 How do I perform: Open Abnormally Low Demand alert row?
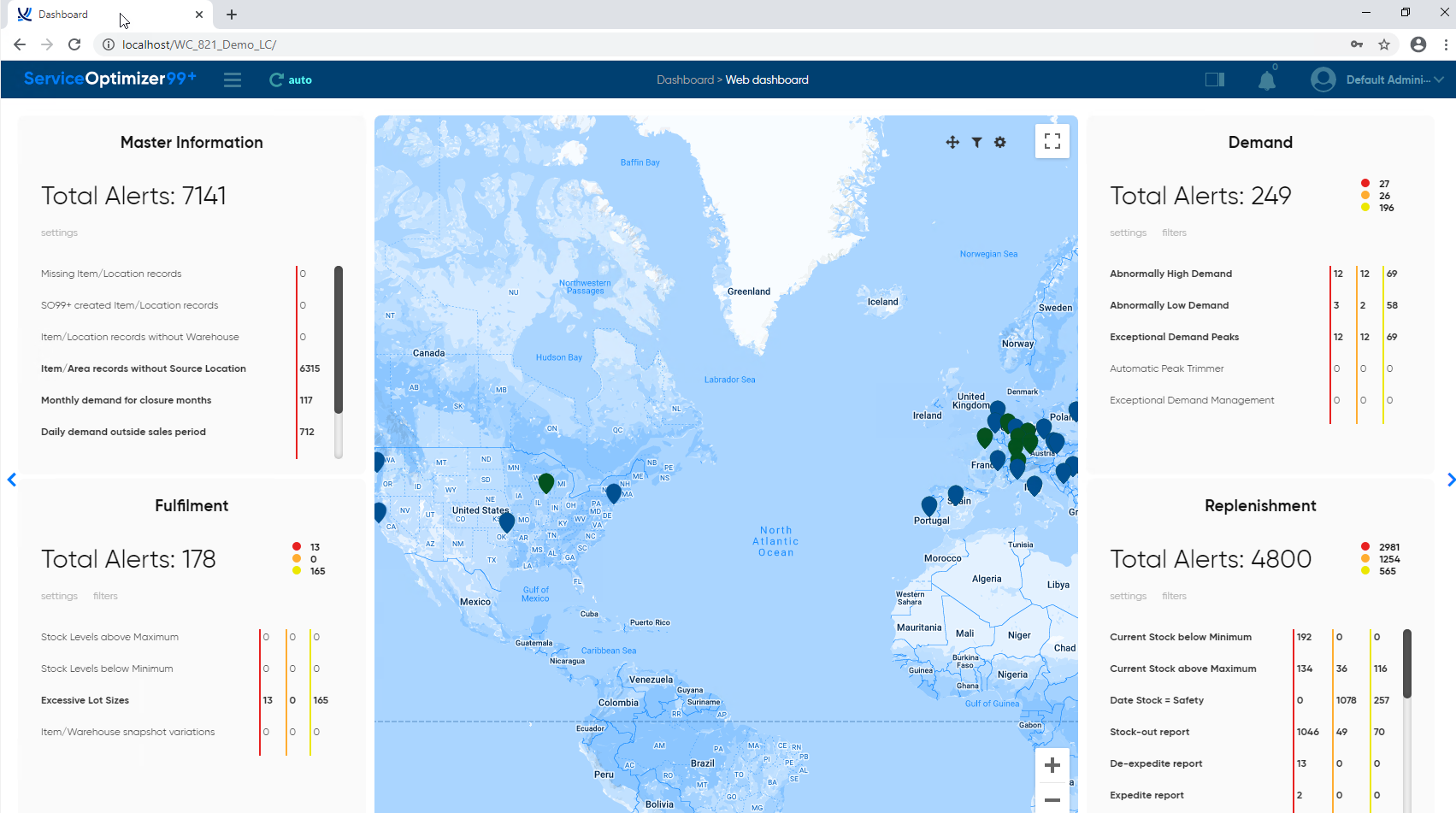coord(1254,305)
